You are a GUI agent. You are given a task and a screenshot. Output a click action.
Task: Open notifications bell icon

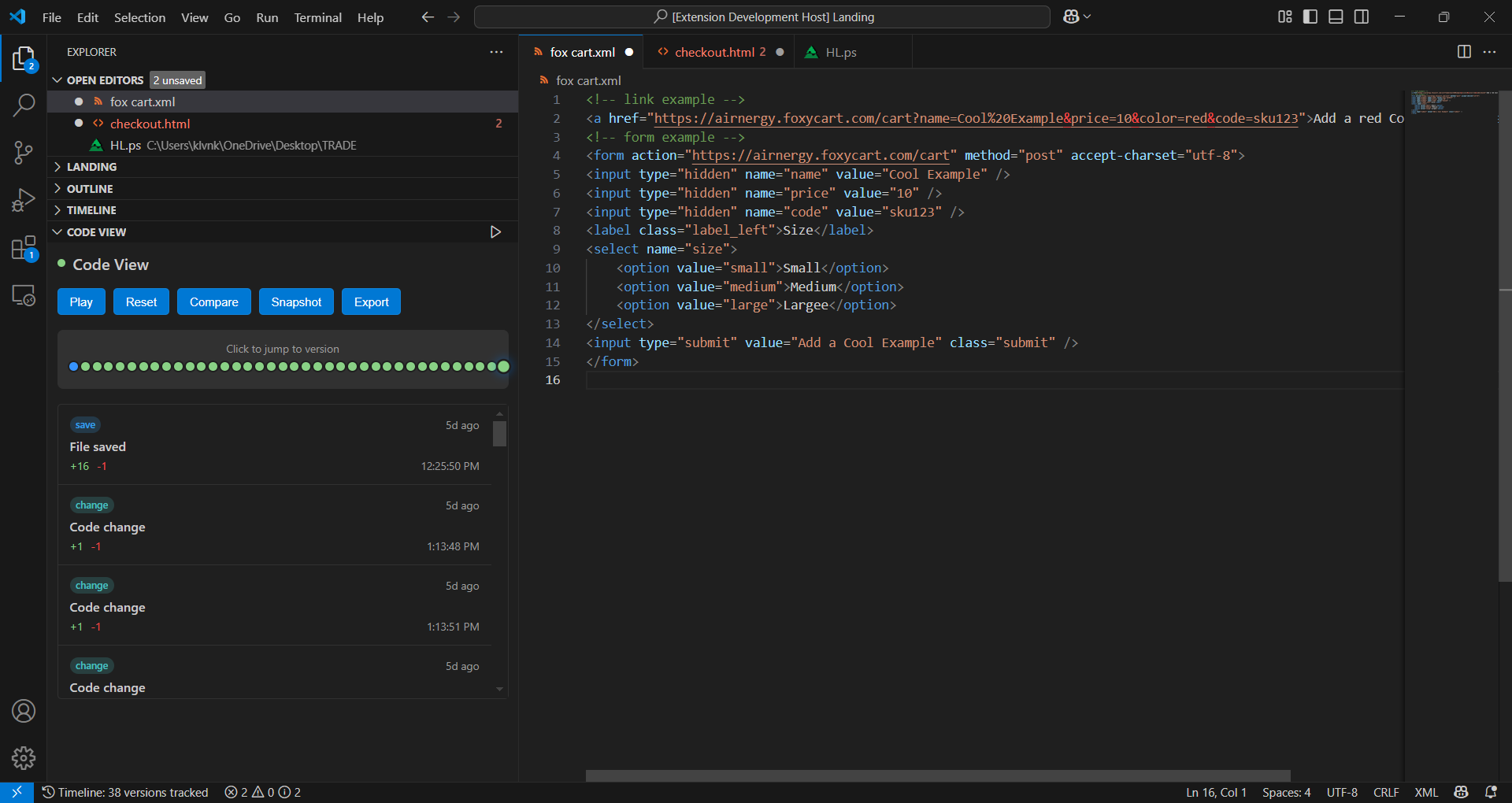pyautogui.click(x=1491, y=792)
